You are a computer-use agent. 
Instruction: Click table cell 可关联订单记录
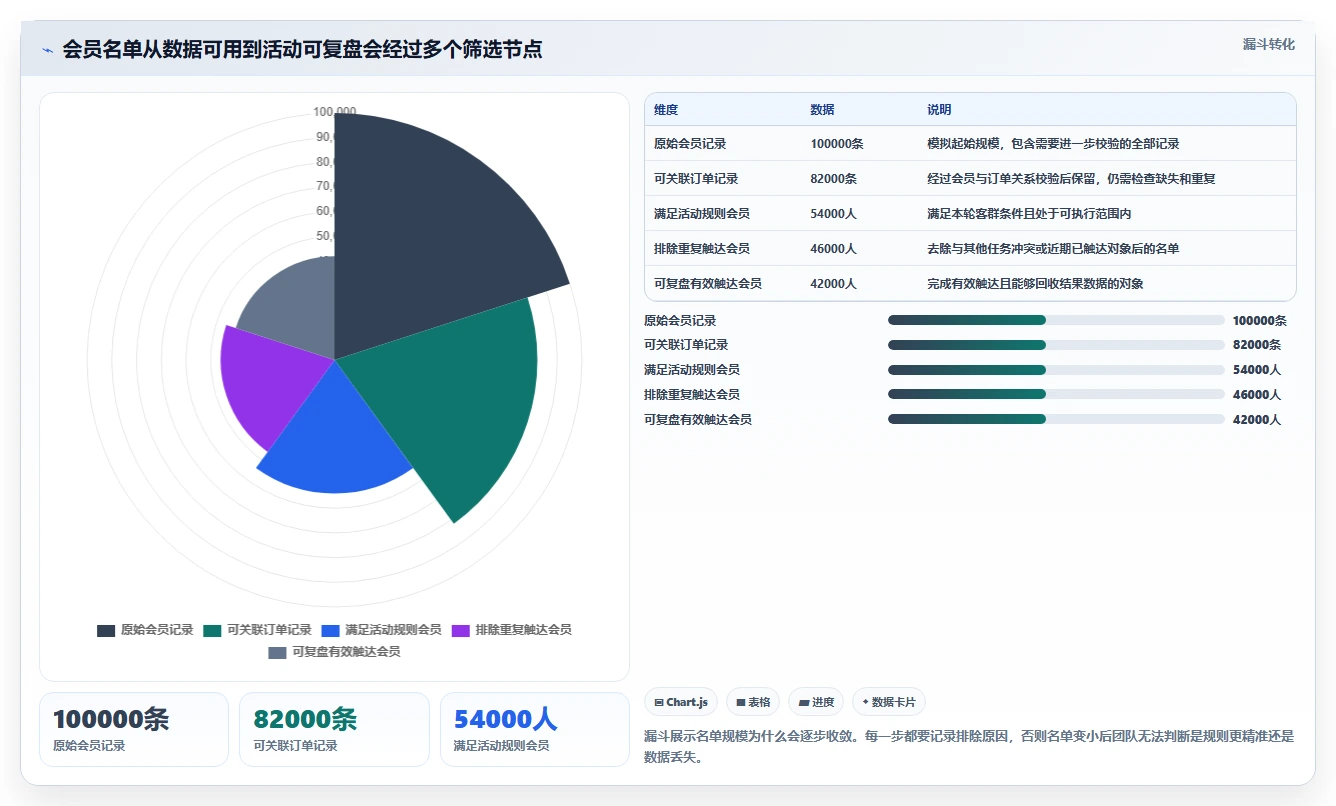696,179
